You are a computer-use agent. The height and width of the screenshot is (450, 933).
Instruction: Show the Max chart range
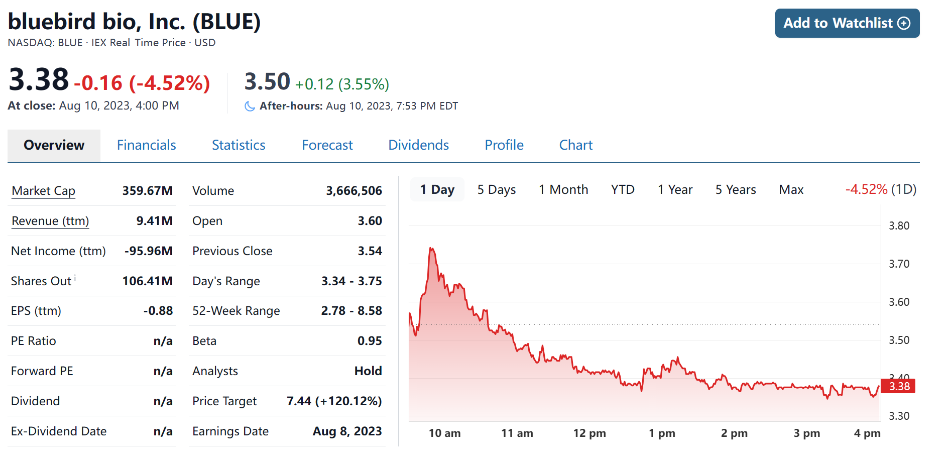tap(791, 190)
